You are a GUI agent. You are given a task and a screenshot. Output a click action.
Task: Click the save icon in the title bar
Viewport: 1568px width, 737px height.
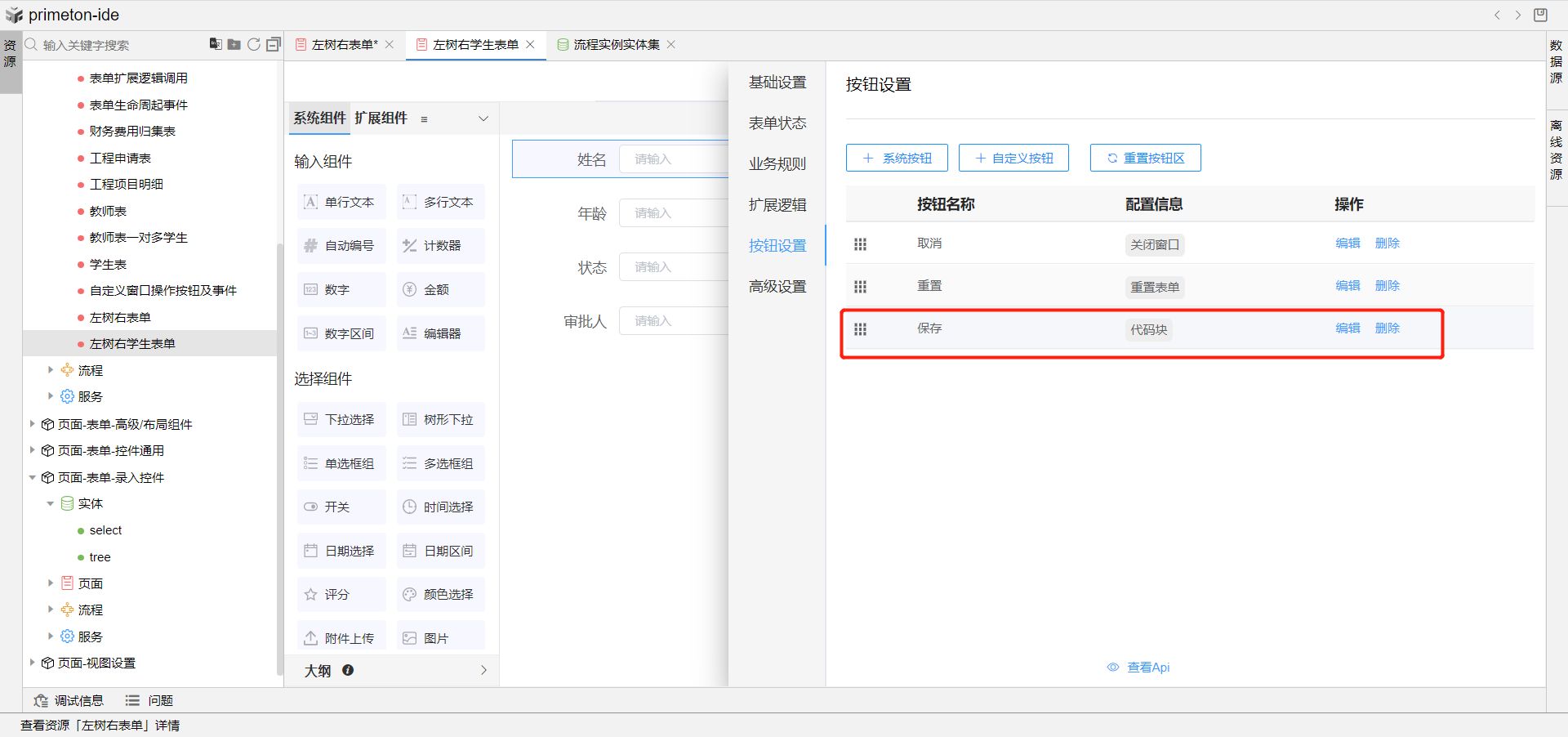(x=1540, y=15)
